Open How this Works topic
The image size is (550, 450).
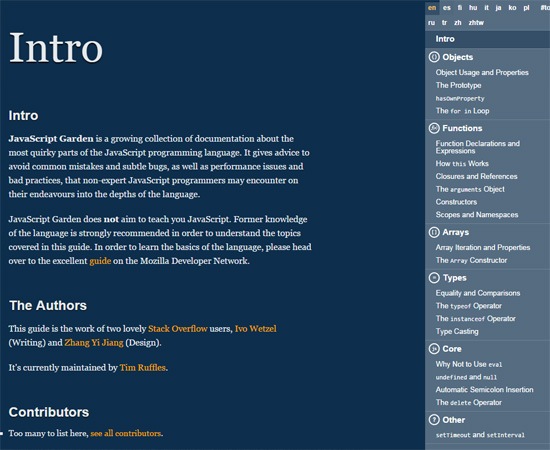[x=462, y=163]
